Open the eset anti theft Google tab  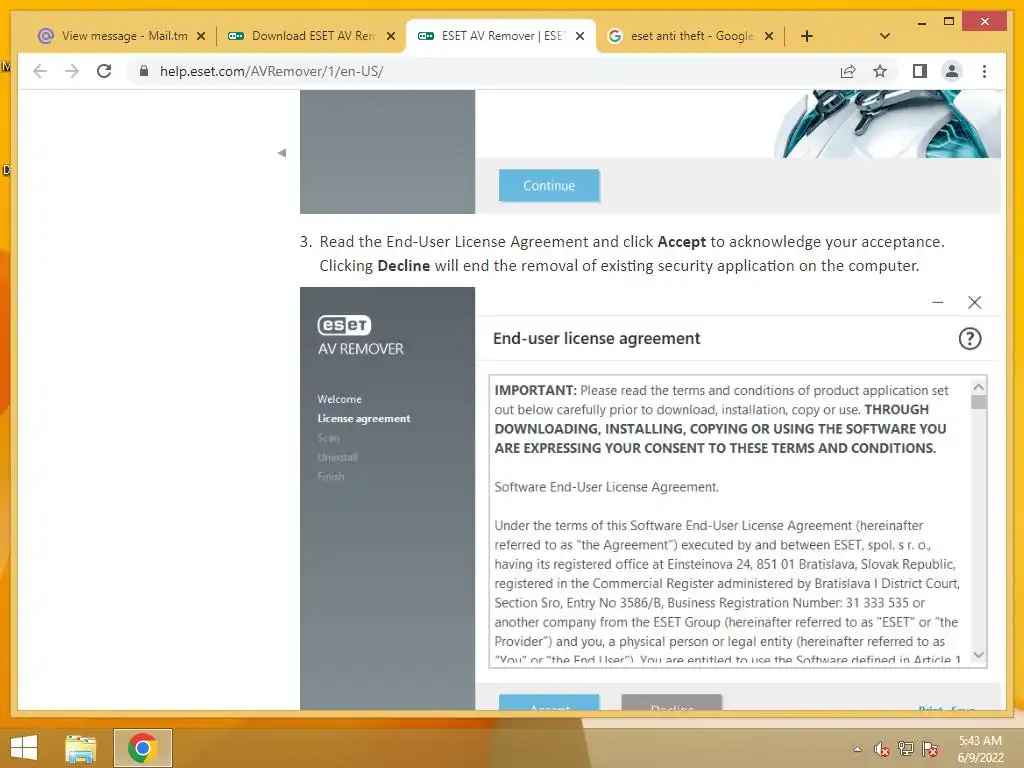pyautogui.click(x=691, y=36)
